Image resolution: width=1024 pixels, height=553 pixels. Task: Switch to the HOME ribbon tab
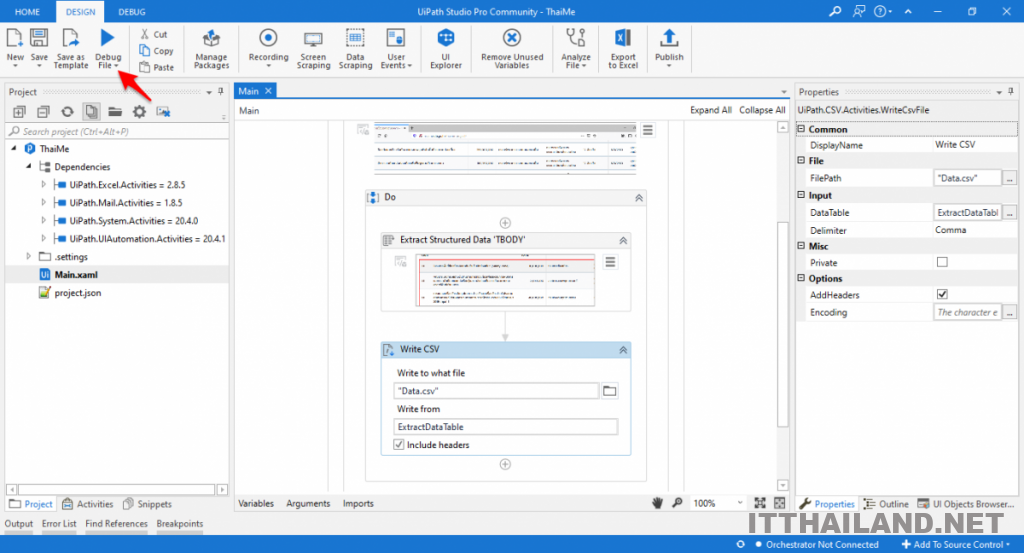click(27, 12)
